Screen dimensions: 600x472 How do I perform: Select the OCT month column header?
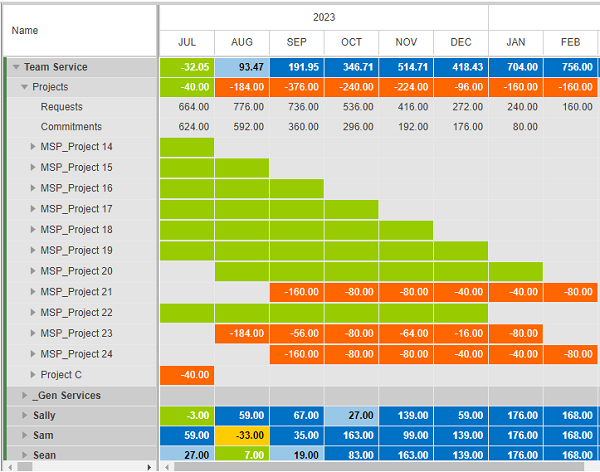point(351,43)
